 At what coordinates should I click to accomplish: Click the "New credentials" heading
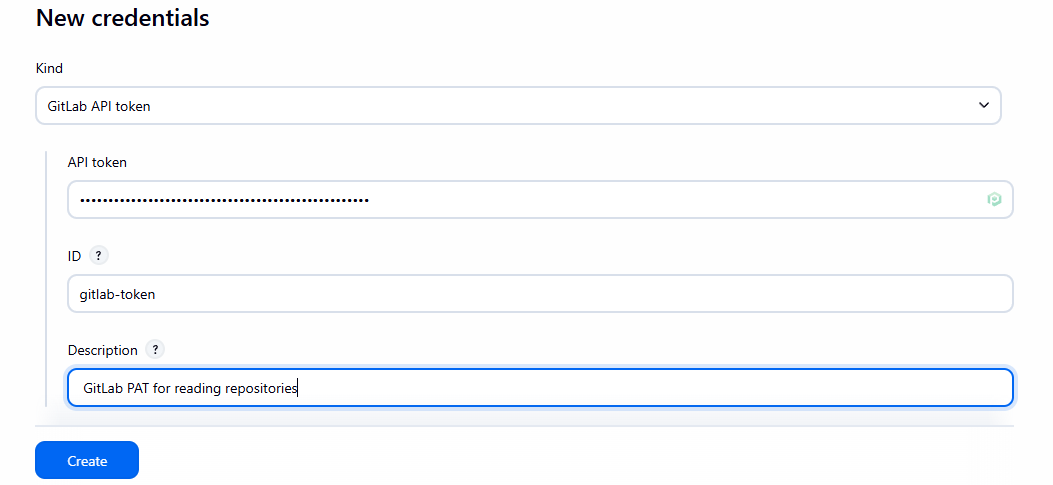click(x=122, y=18)
